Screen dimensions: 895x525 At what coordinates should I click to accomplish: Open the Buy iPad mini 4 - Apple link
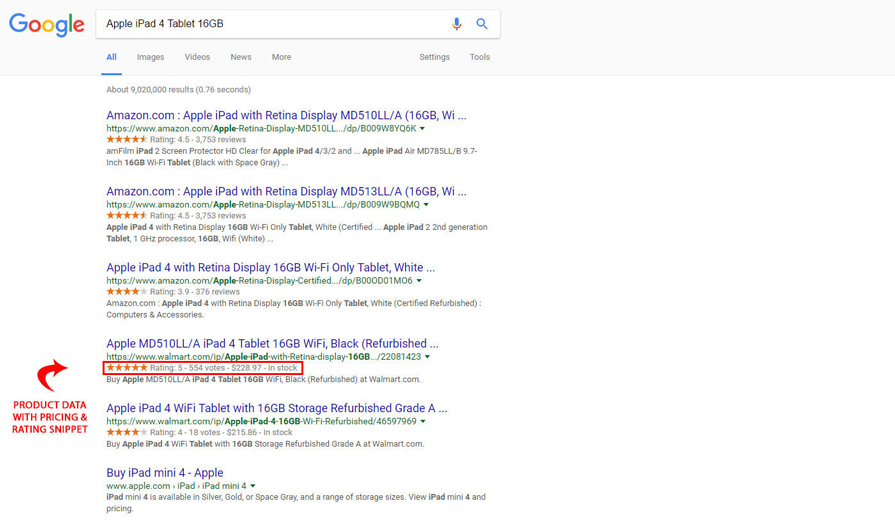165,472
